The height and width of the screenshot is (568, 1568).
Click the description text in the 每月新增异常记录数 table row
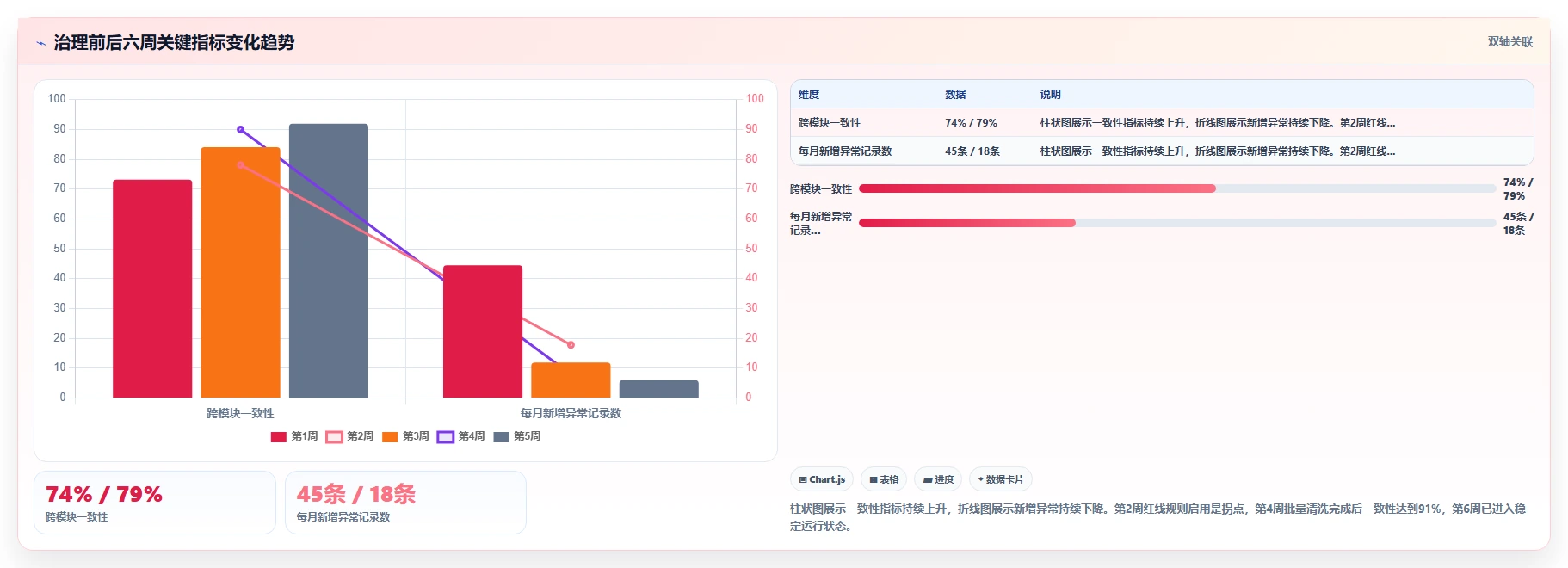coord(1218,151)
